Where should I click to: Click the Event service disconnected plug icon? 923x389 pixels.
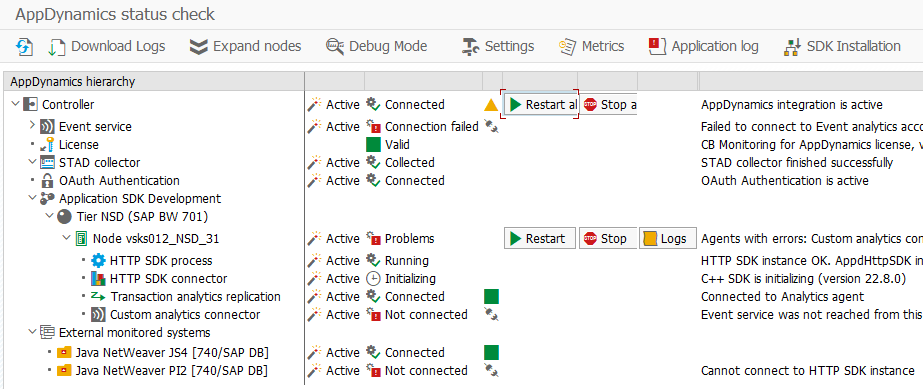(x=492, y=126)
